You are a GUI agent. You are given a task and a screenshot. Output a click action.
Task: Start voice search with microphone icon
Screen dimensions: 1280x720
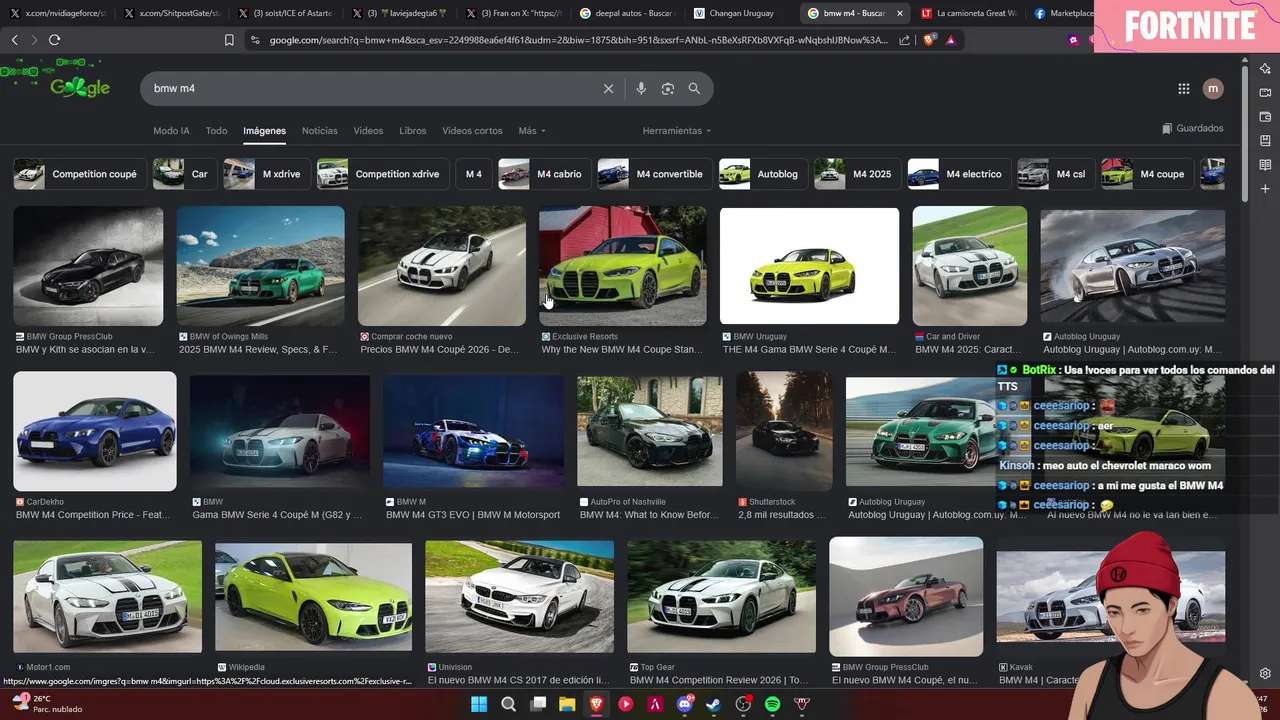pos(641,89)
